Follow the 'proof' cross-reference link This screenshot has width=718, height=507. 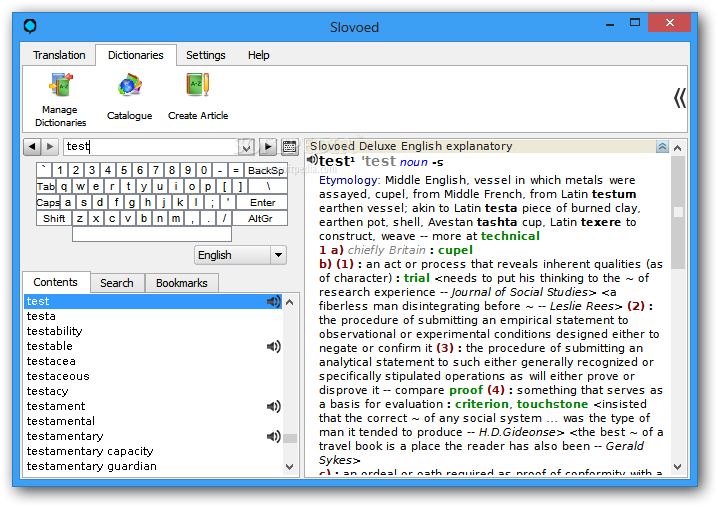coord(466,390)
